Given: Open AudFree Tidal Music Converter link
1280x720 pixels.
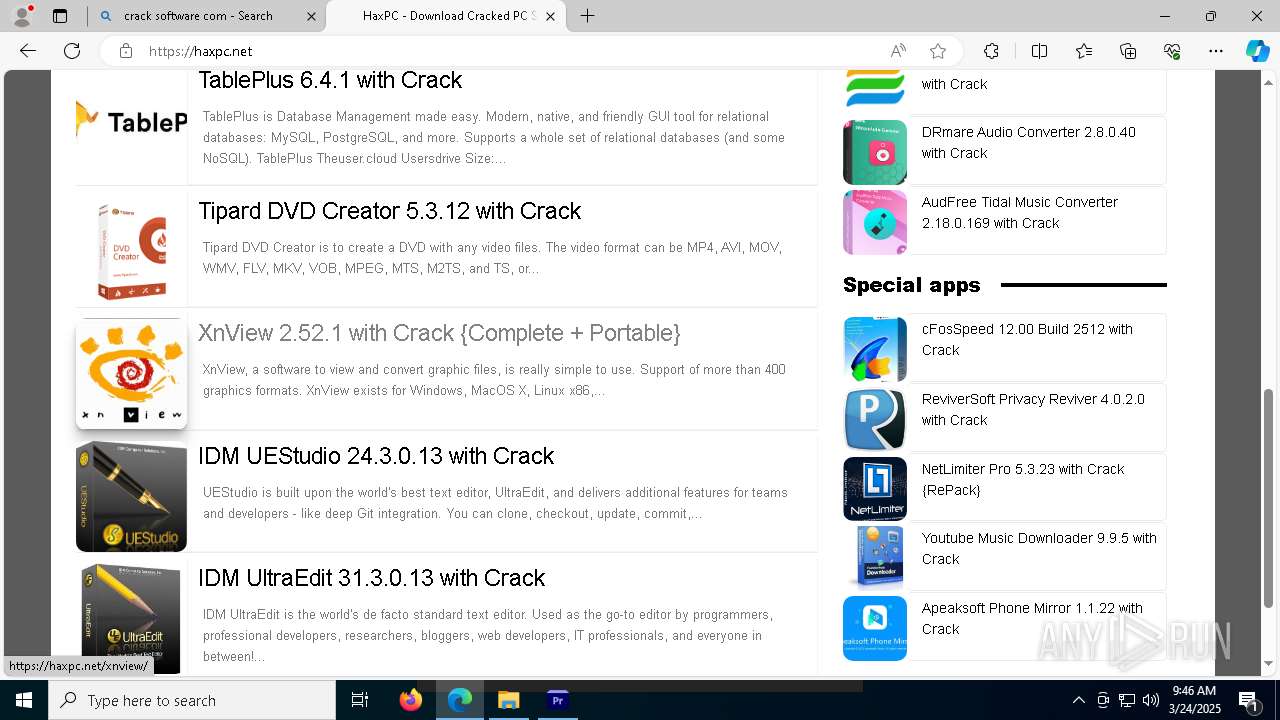Looking at the screenshot, I should tap(1020, 212).
